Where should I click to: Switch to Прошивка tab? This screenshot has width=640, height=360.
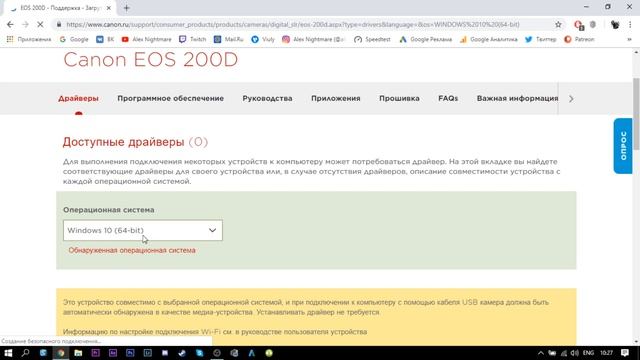[x=399, y=98]
